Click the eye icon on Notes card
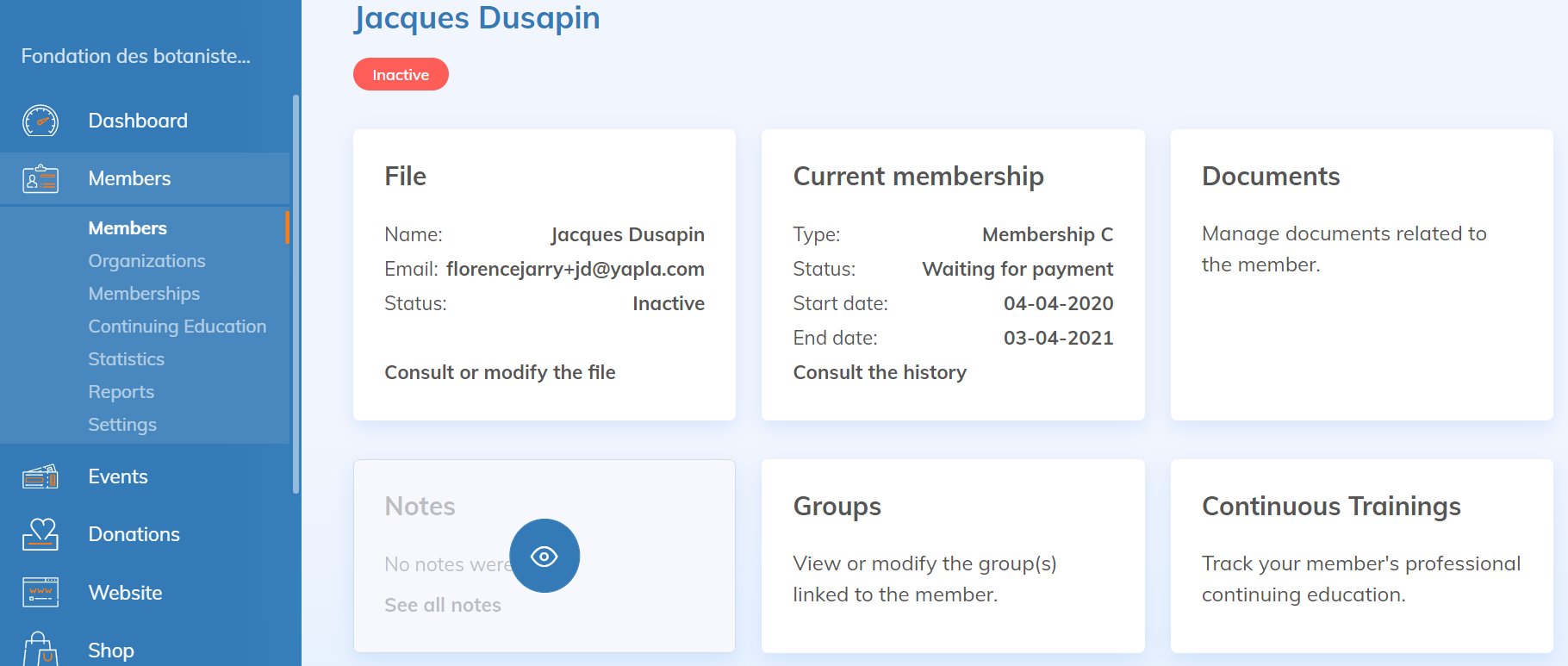The image size is (1568, 666). pos(544,556)
